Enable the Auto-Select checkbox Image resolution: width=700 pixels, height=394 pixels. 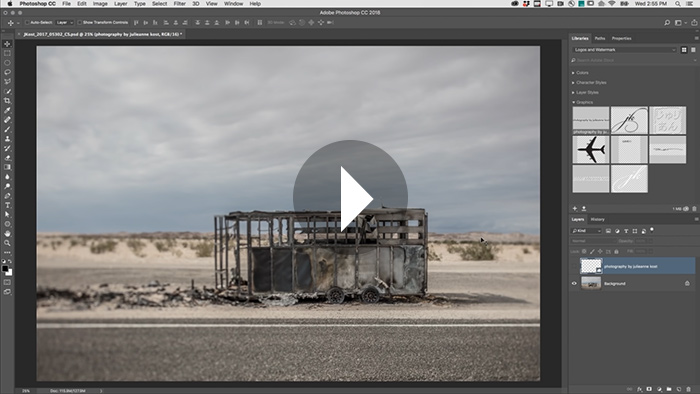(27, 22)
